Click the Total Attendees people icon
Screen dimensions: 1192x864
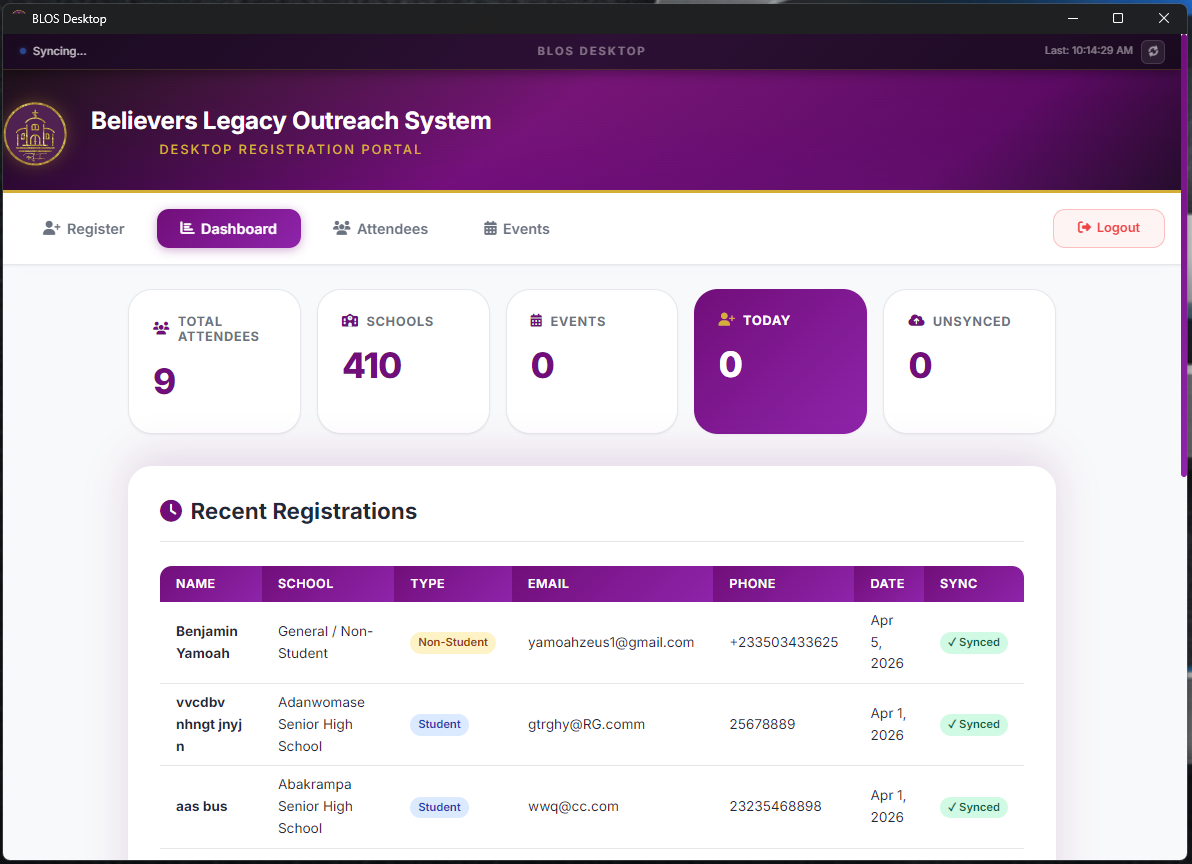(x=161, y=329)
